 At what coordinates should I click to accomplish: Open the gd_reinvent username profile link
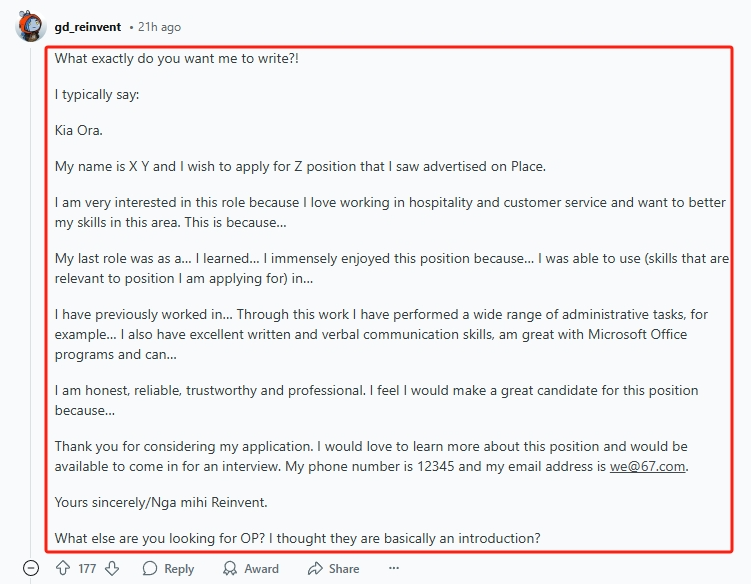point(88,27)
